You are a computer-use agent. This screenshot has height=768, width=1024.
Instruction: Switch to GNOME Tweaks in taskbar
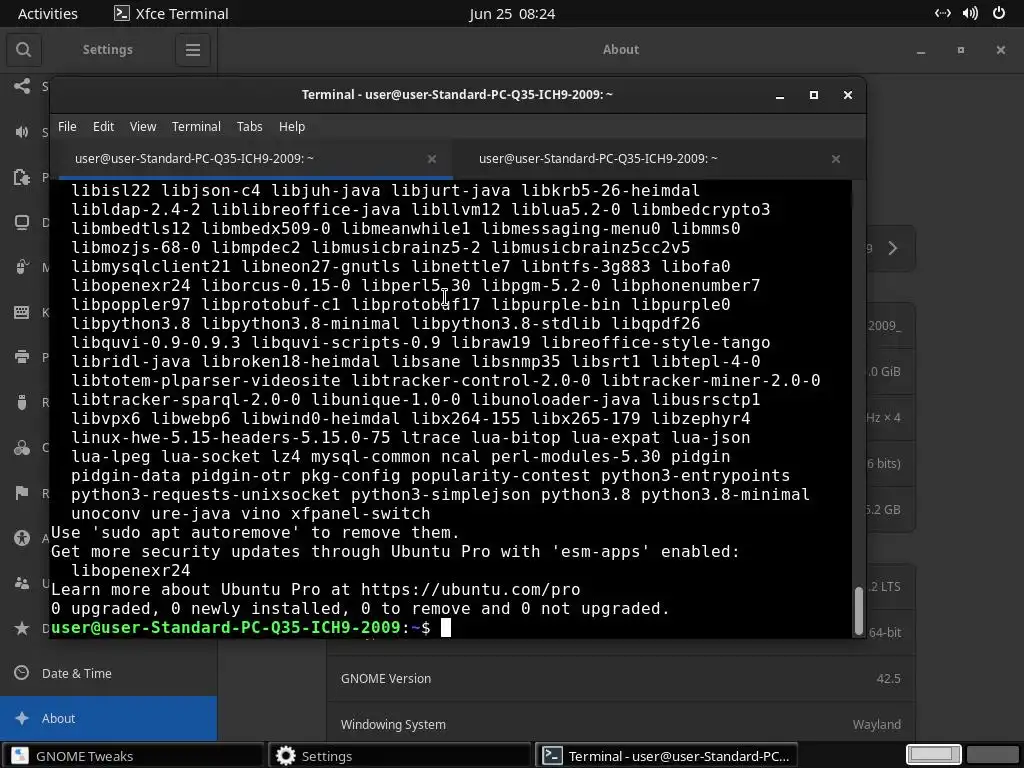133,756
